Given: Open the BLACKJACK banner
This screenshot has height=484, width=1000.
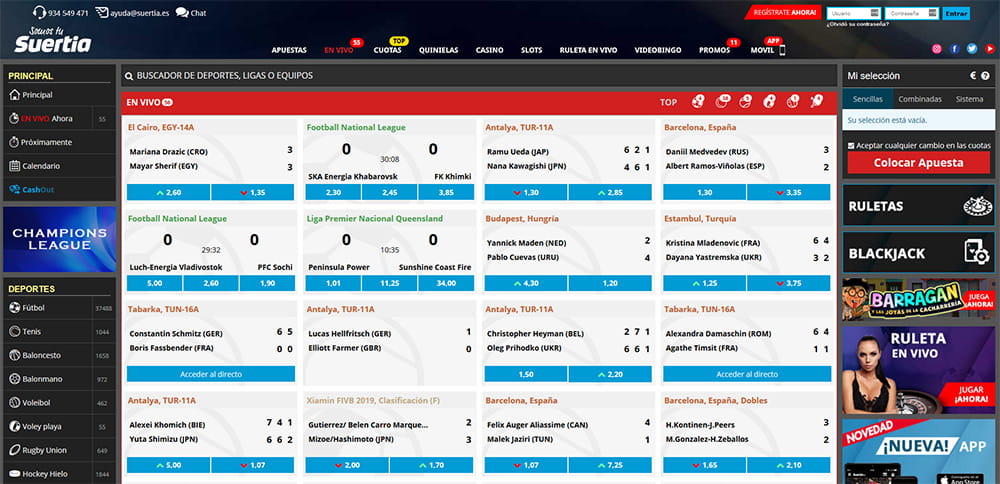Looking at the screenshot, I should click(918, 253).
